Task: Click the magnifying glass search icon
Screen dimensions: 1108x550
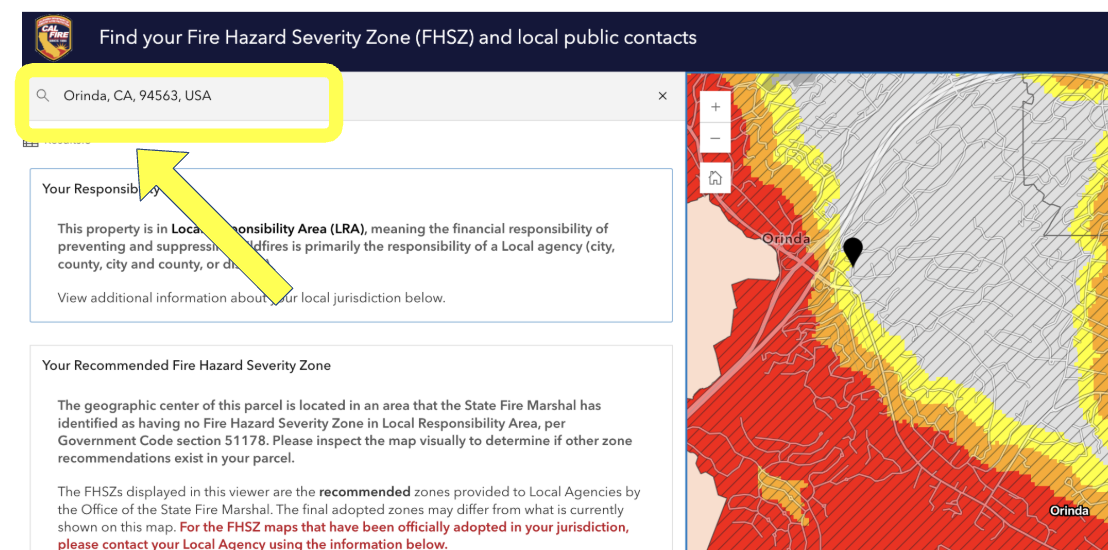Action: coord(43,96)
